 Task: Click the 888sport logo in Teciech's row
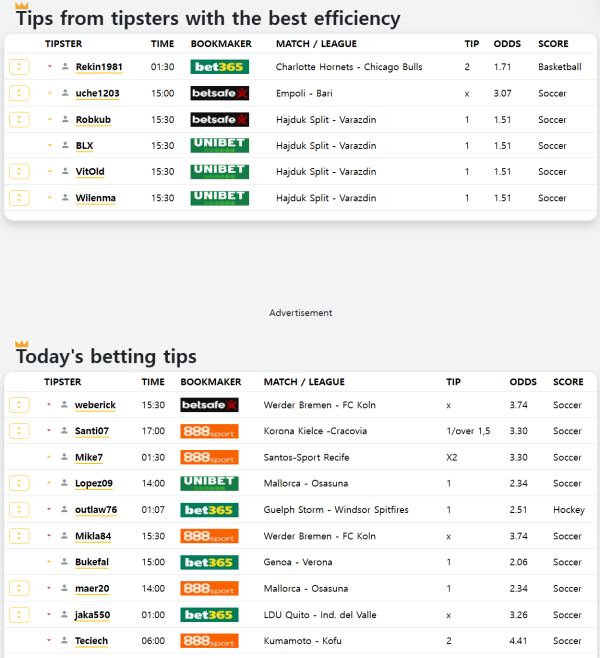click(x=209, y=640)
